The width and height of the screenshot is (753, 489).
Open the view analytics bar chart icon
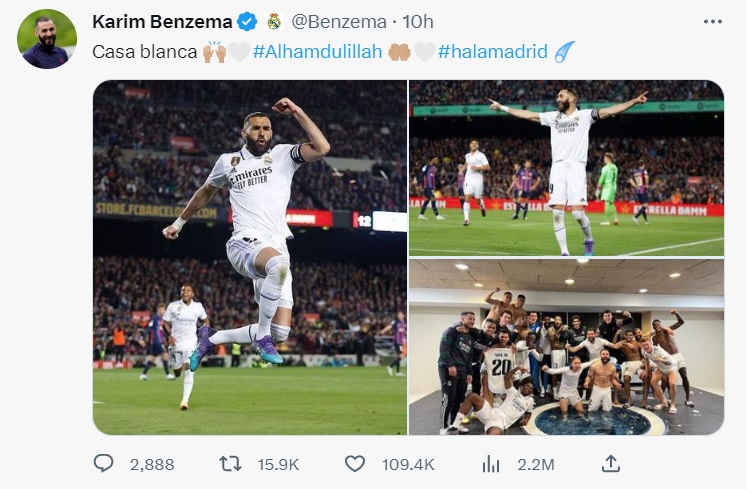click(x=491, y=464)
